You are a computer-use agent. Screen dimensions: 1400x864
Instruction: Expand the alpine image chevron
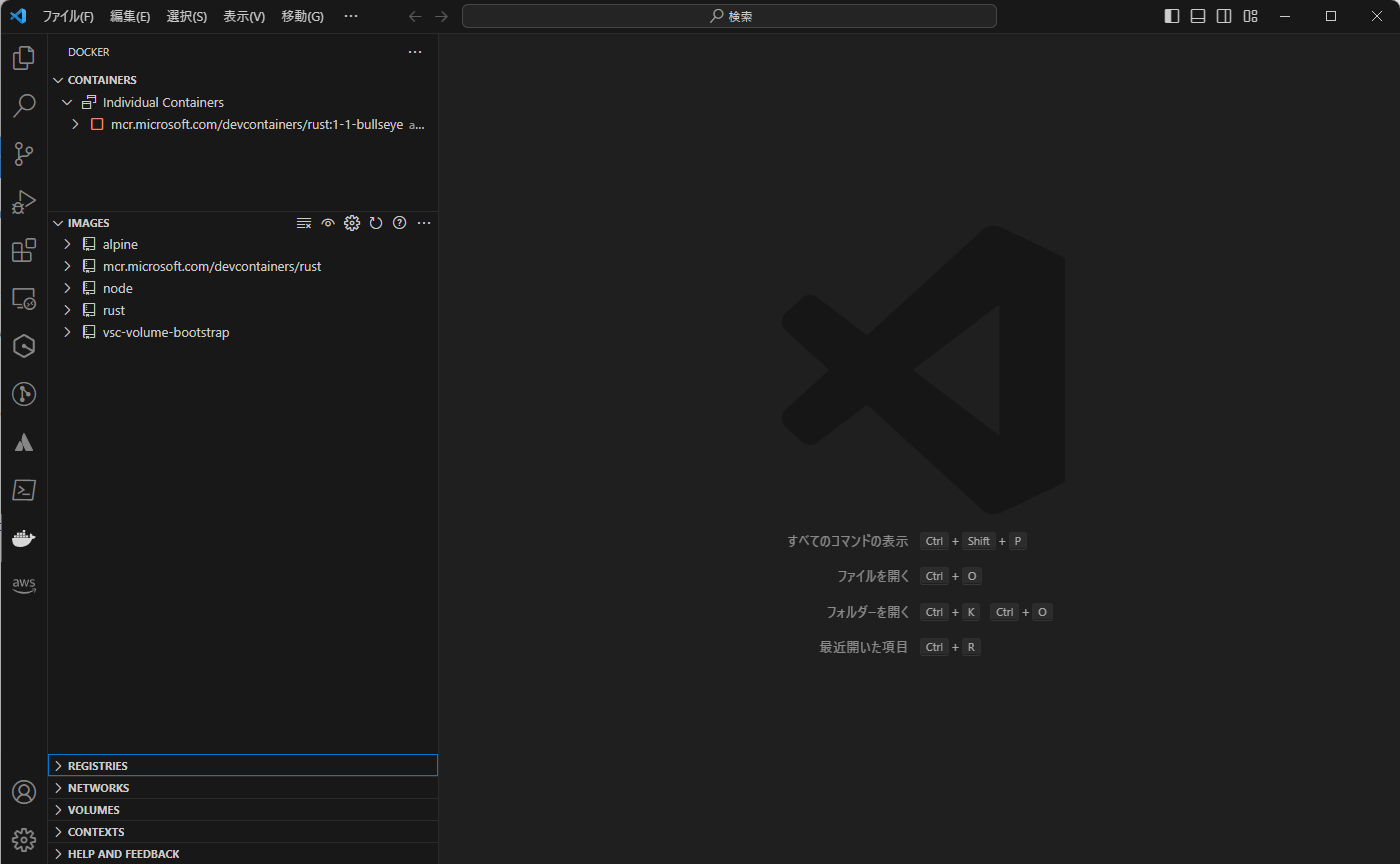pos(67,244)
